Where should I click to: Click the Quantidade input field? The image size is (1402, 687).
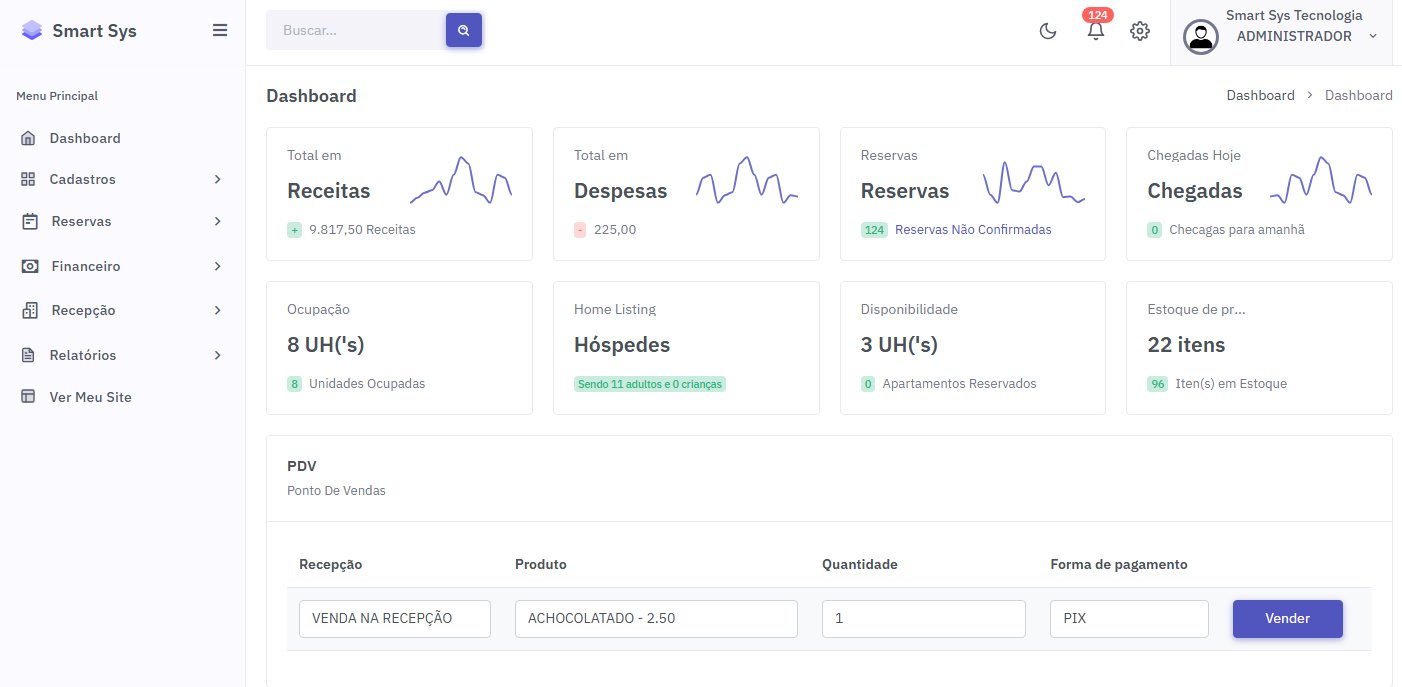click(923, 618)
